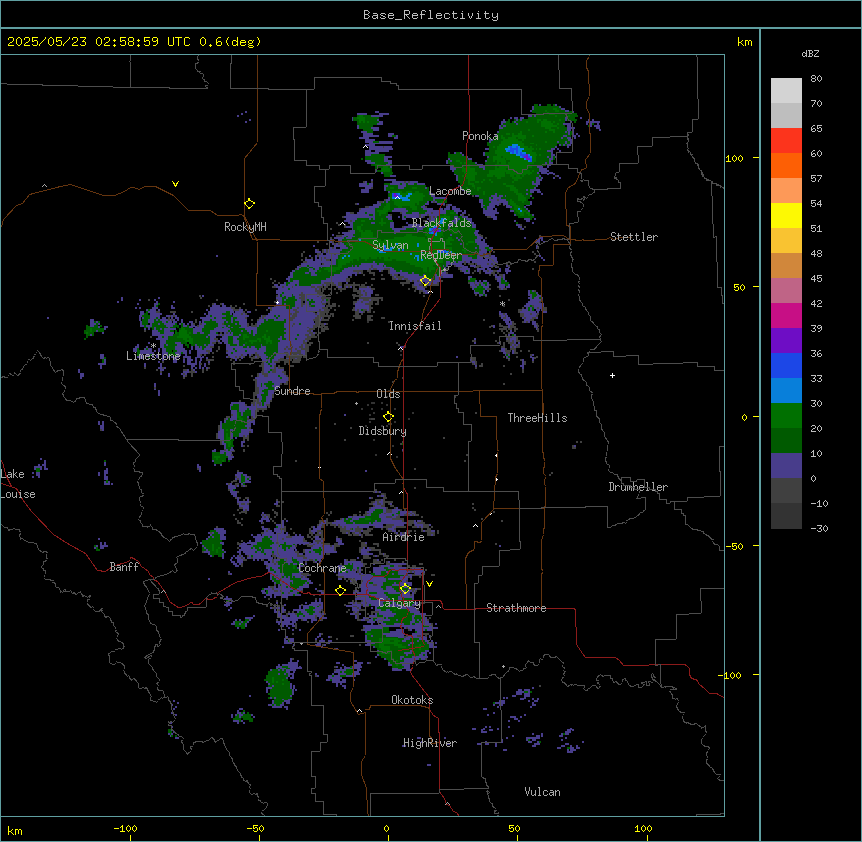Click the Didsbury town label
This screenshot has width=862, height=842.
pos(383,431)
